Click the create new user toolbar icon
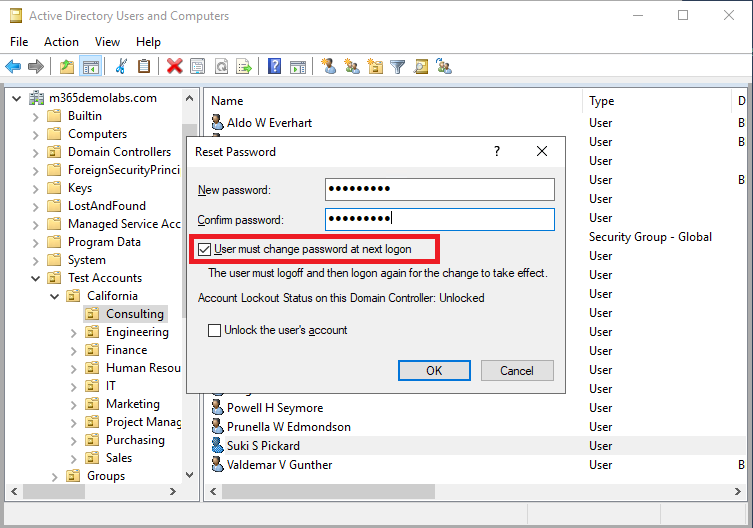Viewport: 753px width, 528px height. [328, 67]
